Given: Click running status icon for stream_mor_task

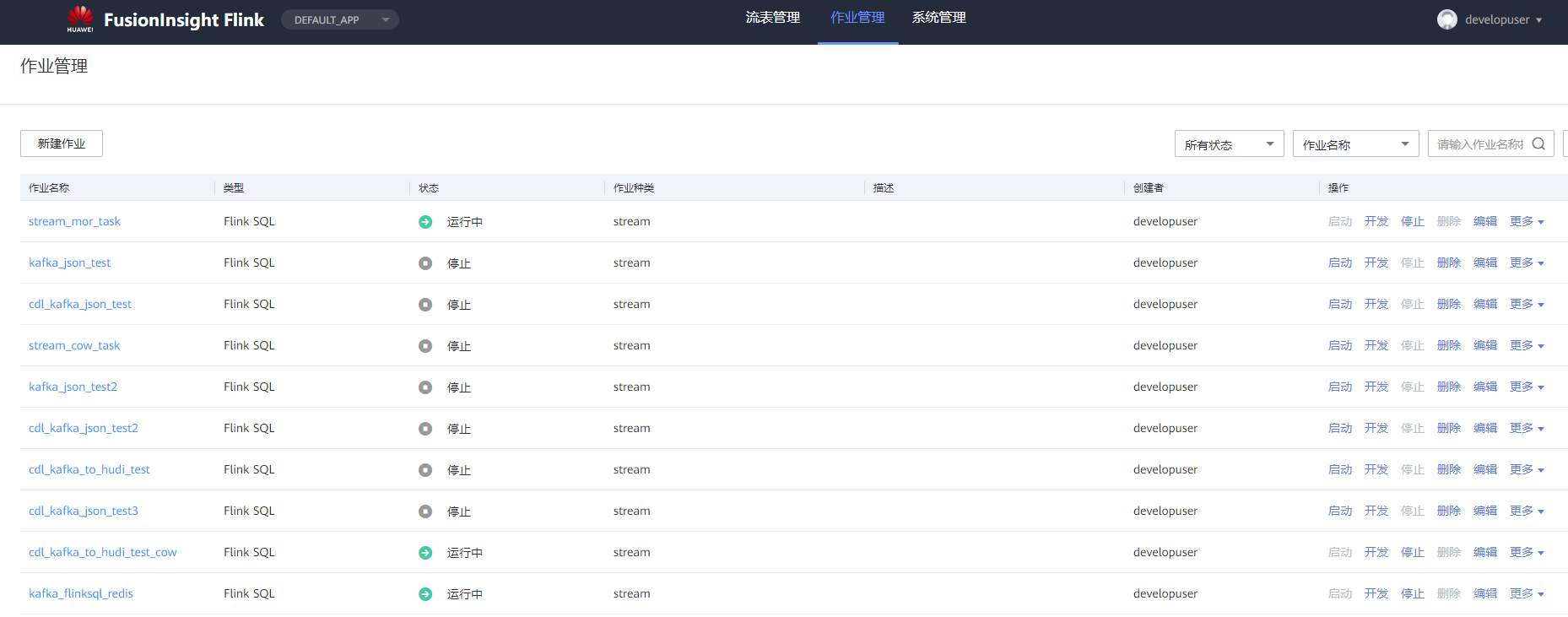Looking at the screenshot, I should [425, 222].
